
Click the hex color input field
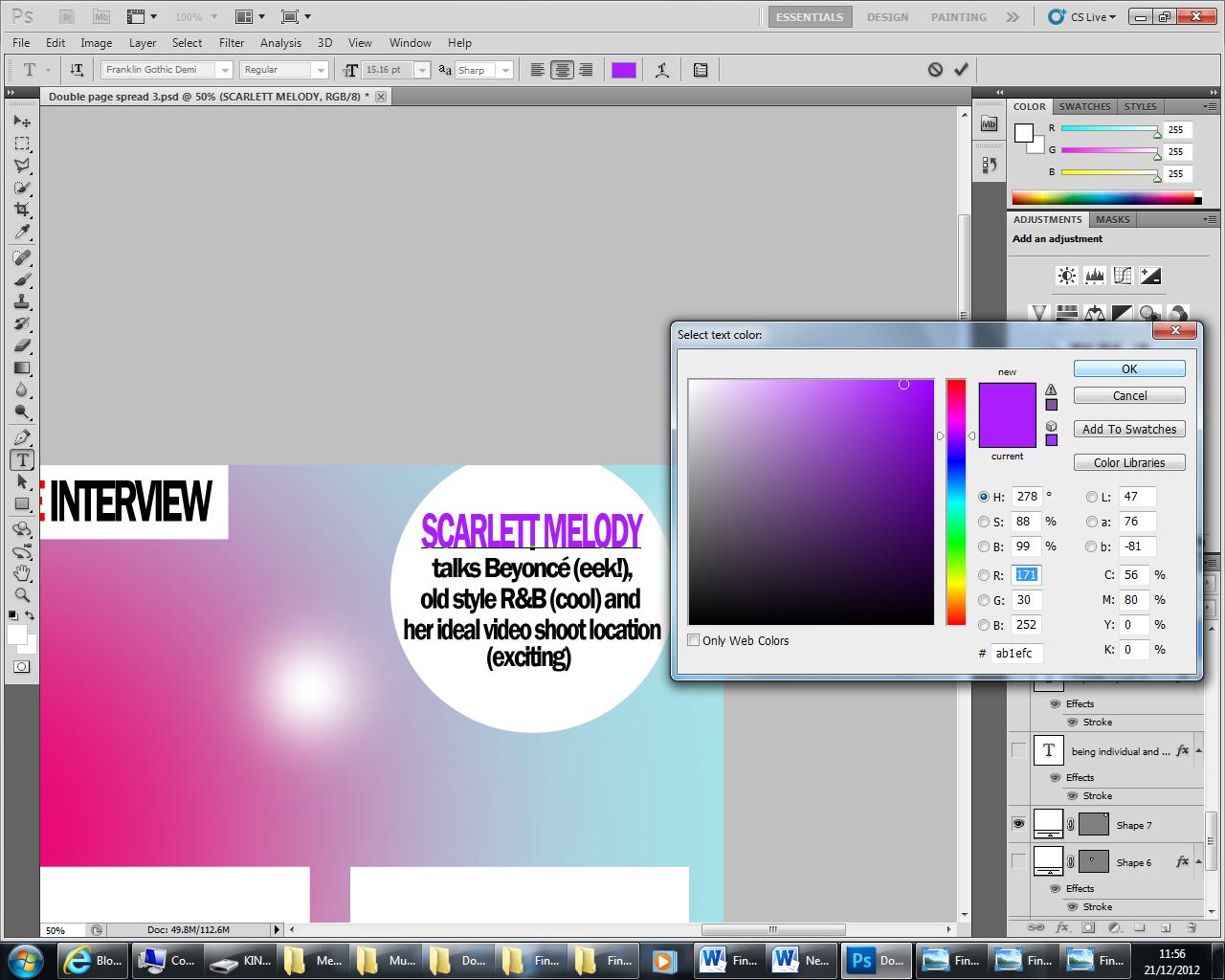point(1017,653)
